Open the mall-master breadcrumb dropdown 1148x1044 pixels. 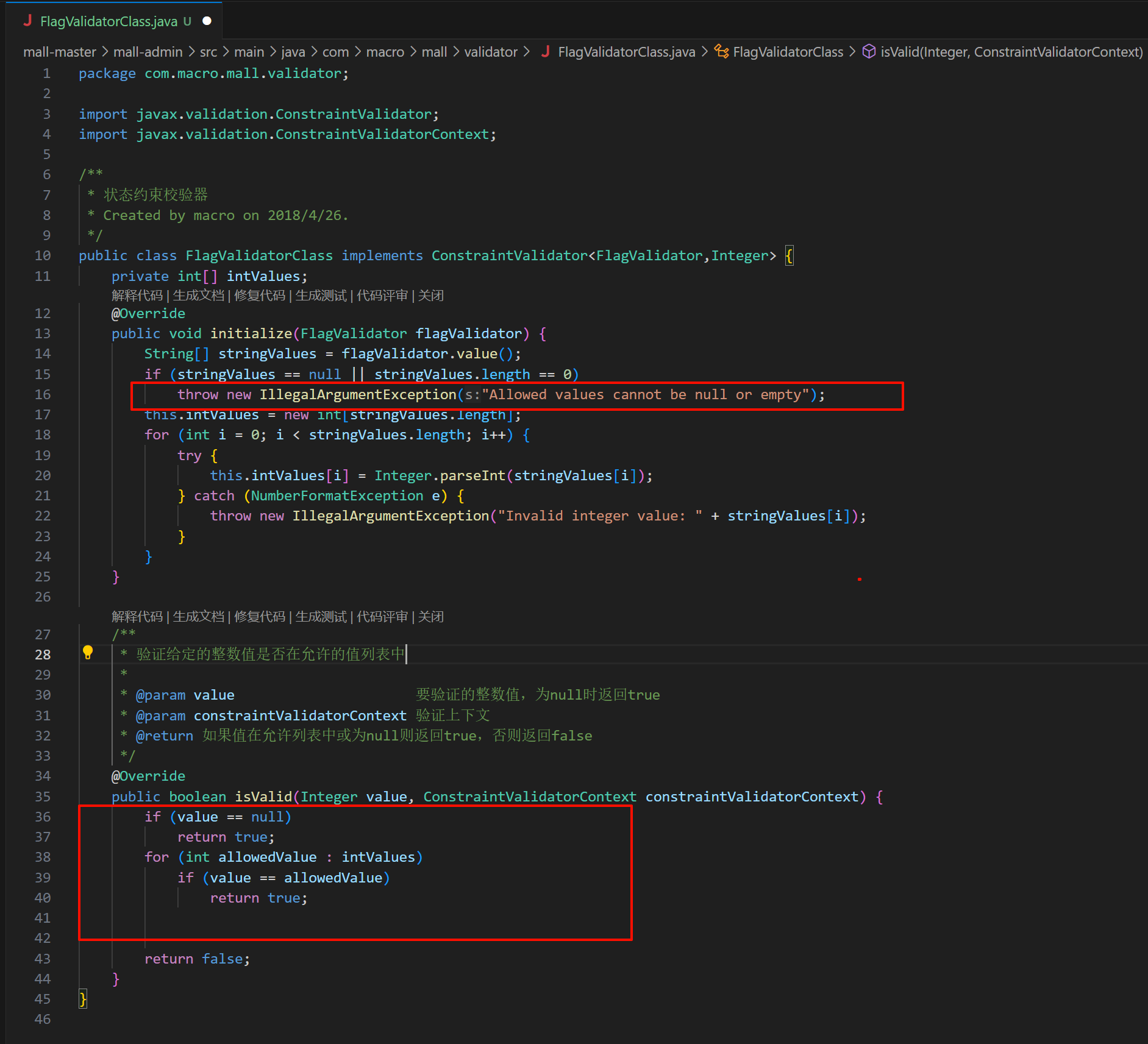[x=59, y=52]
